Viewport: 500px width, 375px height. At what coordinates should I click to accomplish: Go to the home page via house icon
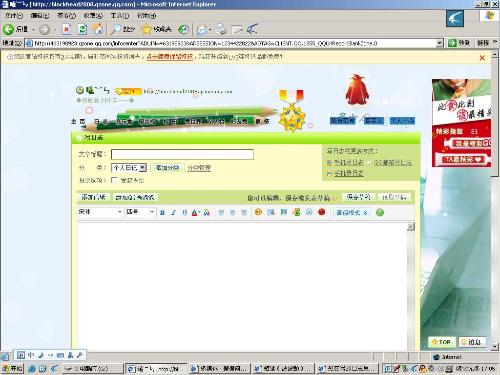tap(97, 29)
